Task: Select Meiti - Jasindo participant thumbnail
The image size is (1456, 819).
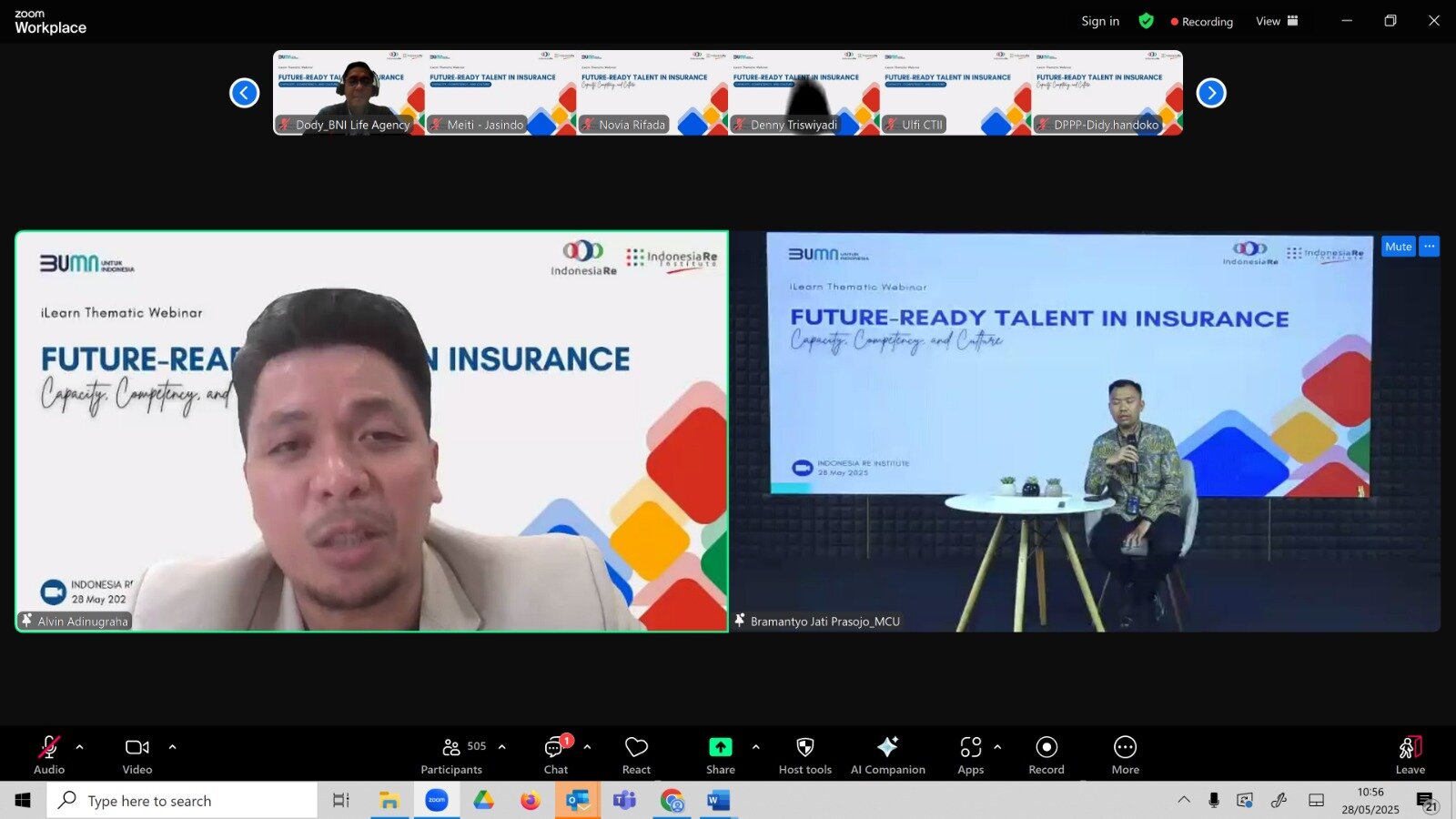Action: [500, 93]
